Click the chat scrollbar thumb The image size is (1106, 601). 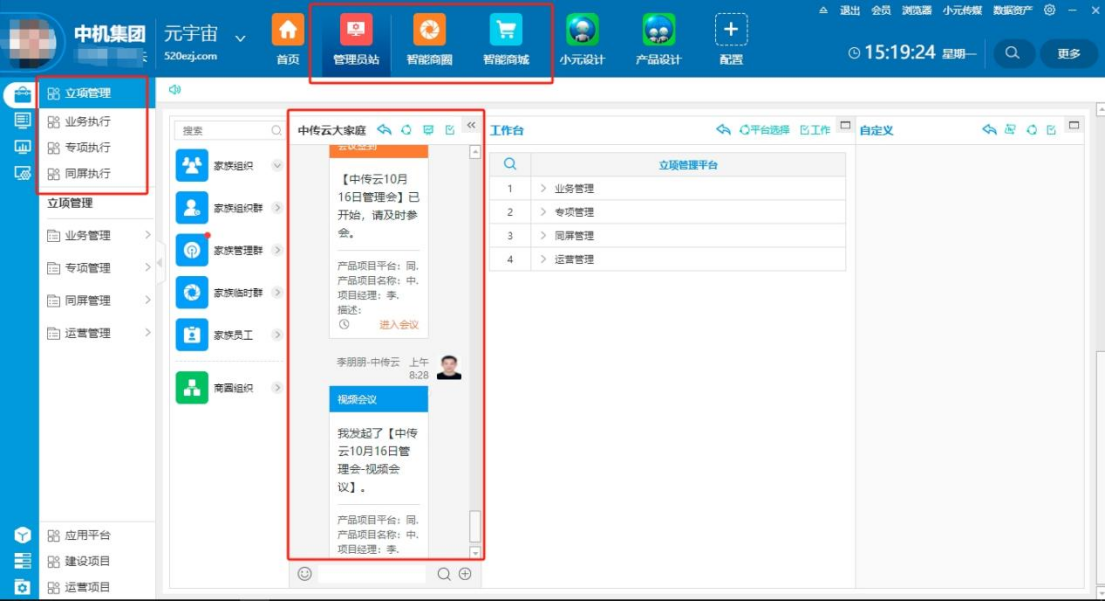475,526
